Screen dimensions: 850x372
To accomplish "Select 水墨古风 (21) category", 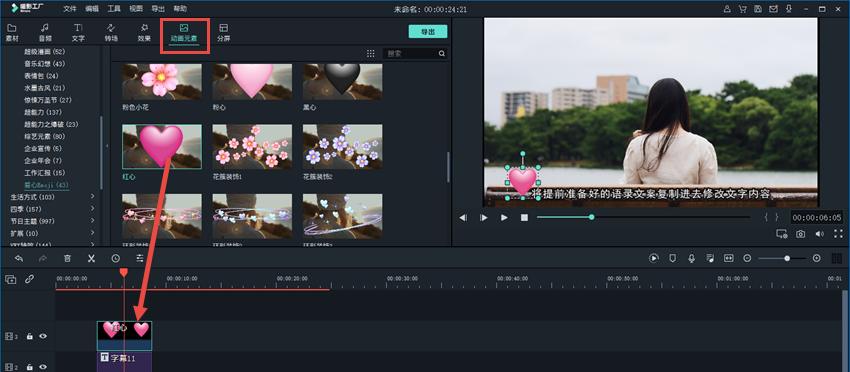I will point(44,87).
